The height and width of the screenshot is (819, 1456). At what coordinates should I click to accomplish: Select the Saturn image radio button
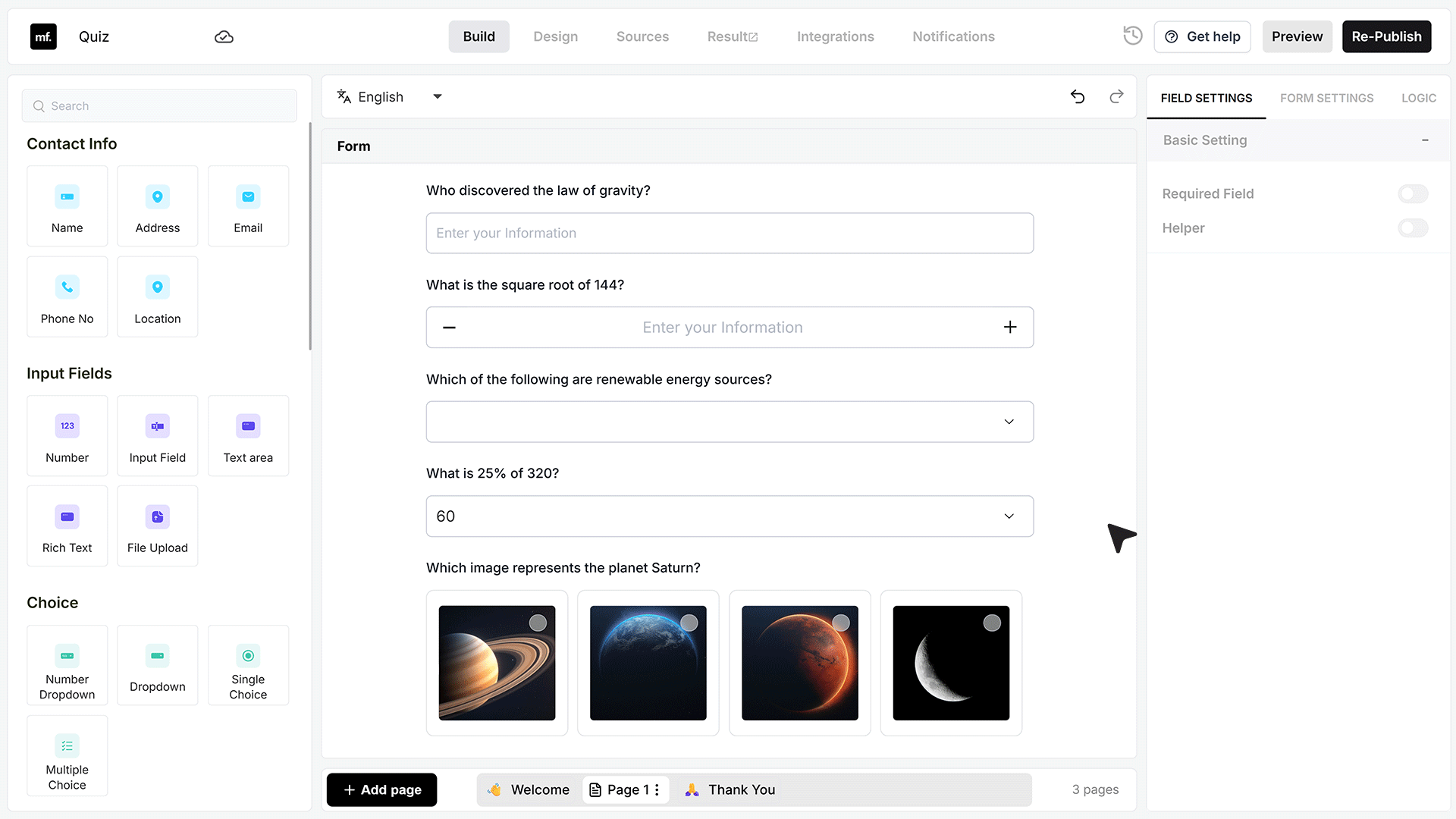coord(538,623)
